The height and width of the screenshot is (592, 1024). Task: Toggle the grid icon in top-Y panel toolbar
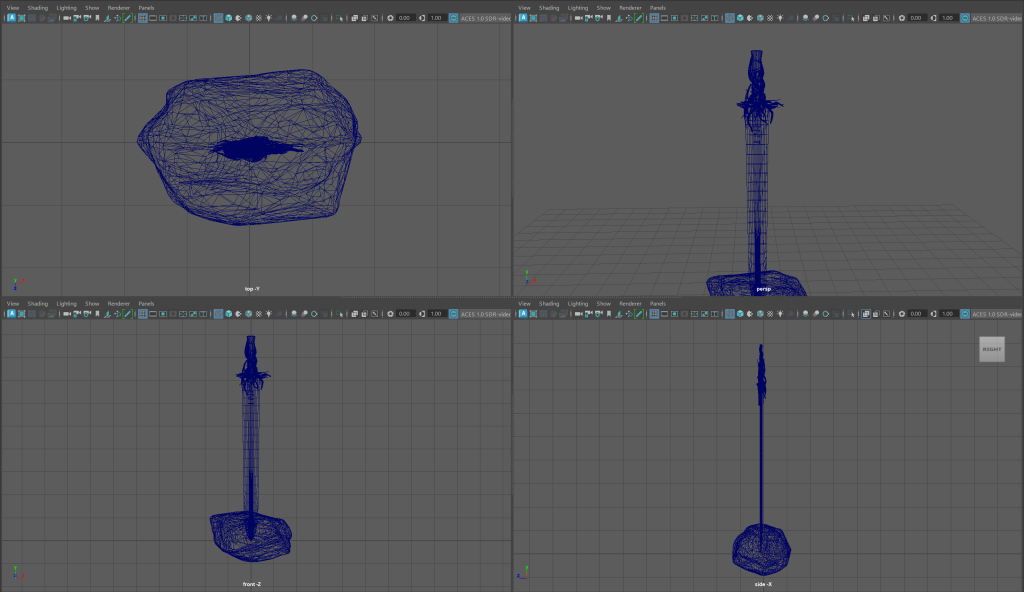(142, 18)
